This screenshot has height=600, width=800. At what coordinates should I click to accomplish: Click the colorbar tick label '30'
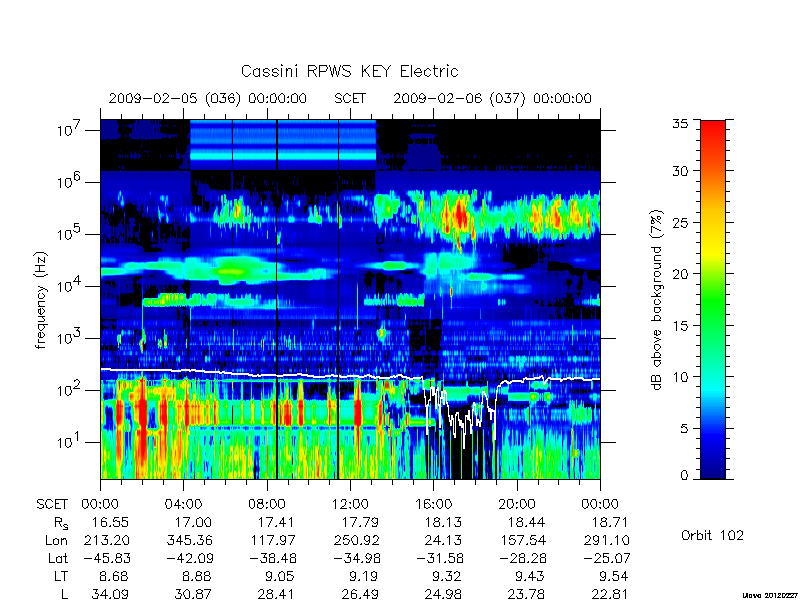tap(681, 171)
